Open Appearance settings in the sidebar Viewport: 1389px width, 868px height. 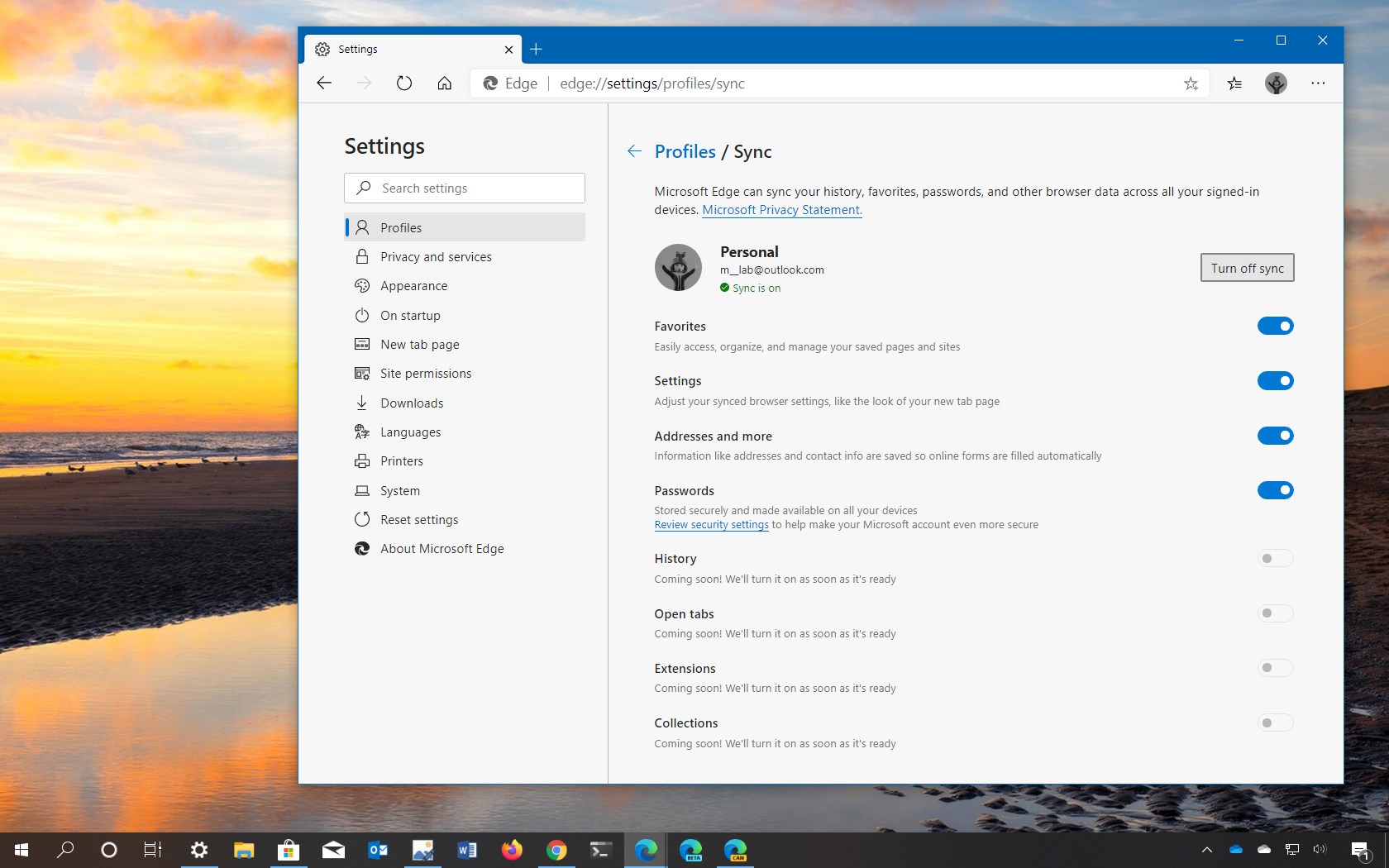pyautogui.click(x=413, y=285)
